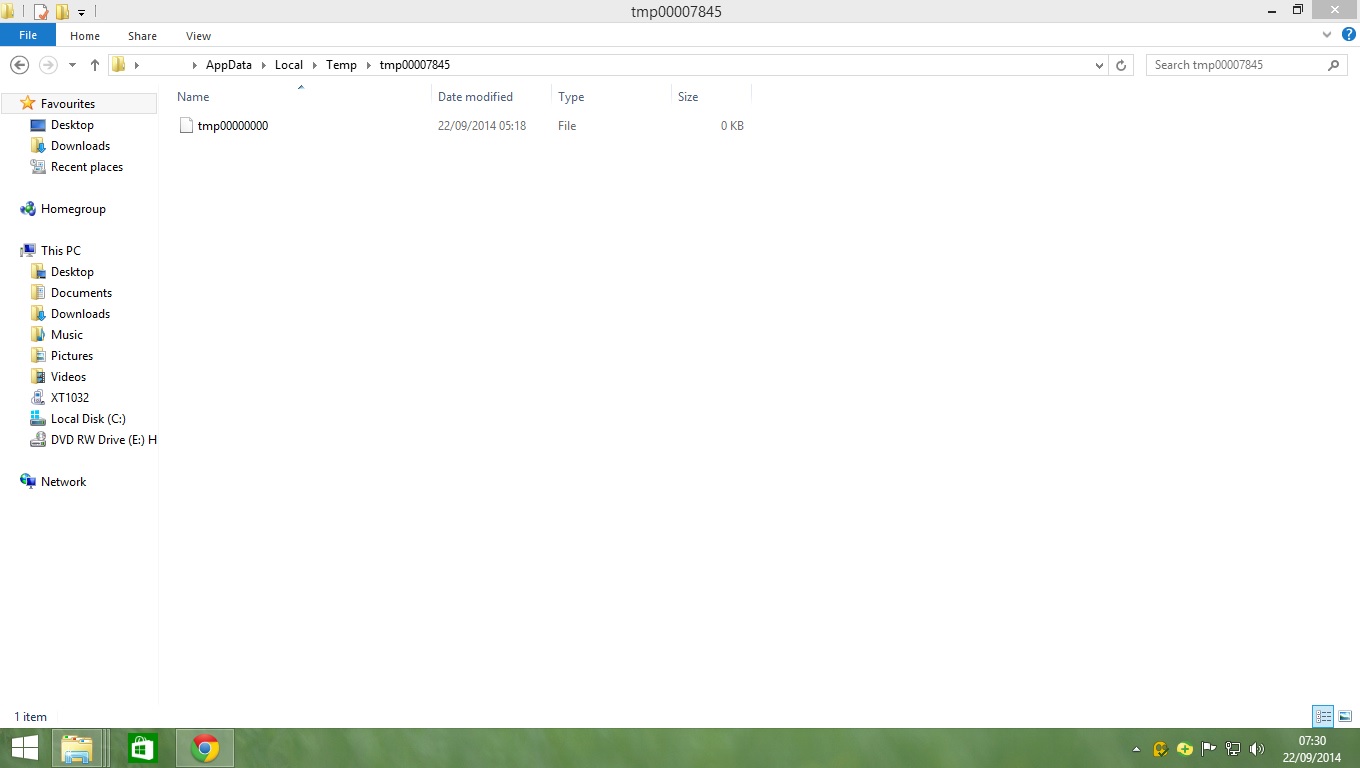
Task: Select Network in the navigation pane
Action: point(63,482)
